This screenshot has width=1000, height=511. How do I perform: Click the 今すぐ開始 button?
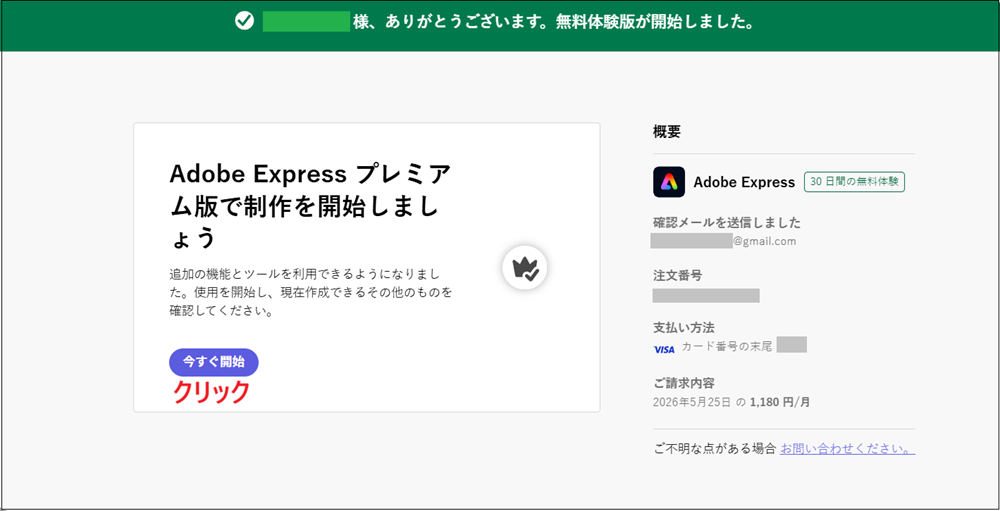pyautogui.click(x=214, y=362)
